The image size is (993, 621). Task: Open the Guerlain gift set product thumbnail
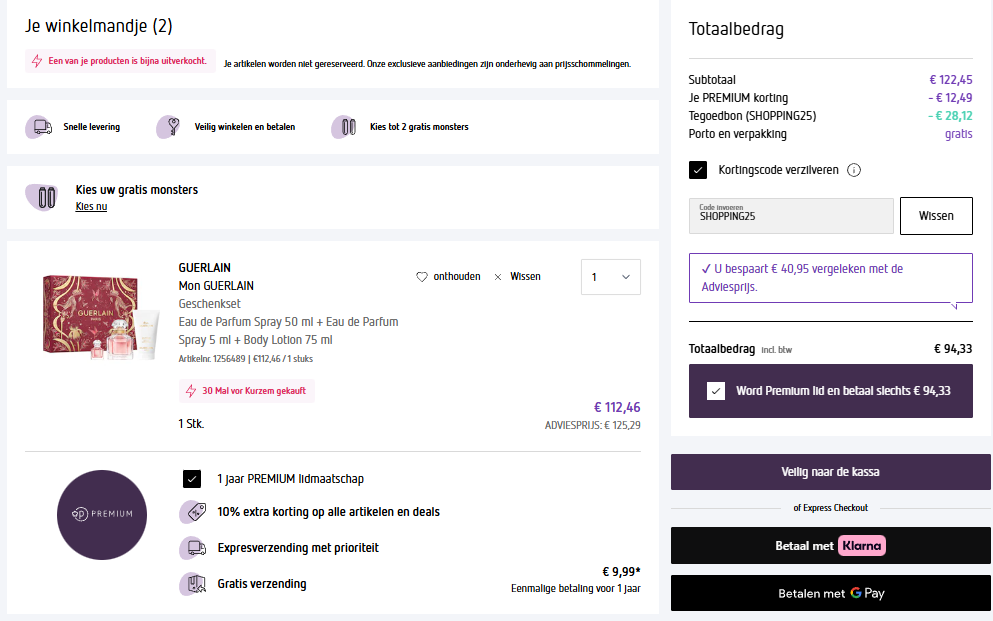tap(99, 318)
